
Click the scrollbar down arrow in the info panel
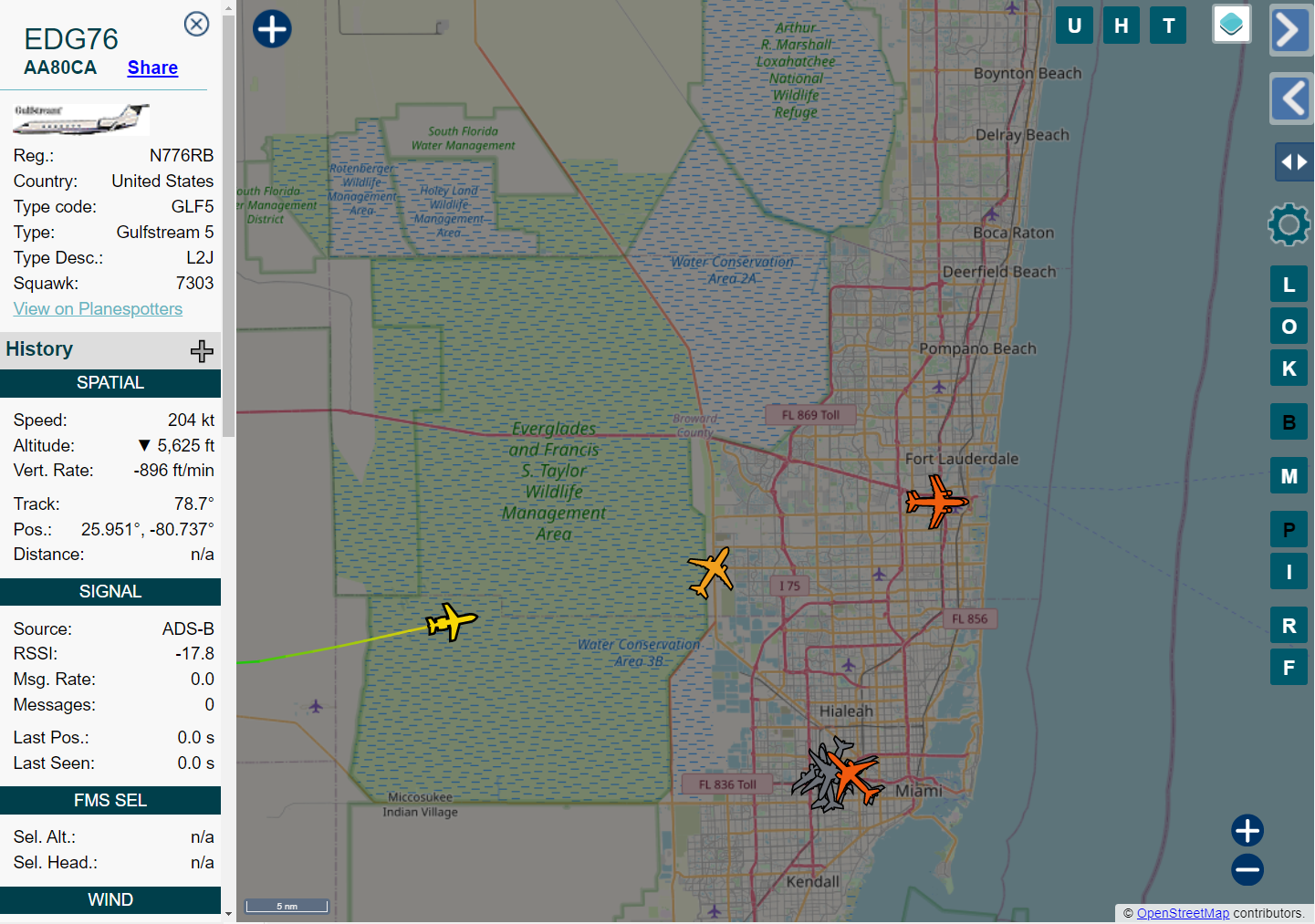tap(228, 913)
